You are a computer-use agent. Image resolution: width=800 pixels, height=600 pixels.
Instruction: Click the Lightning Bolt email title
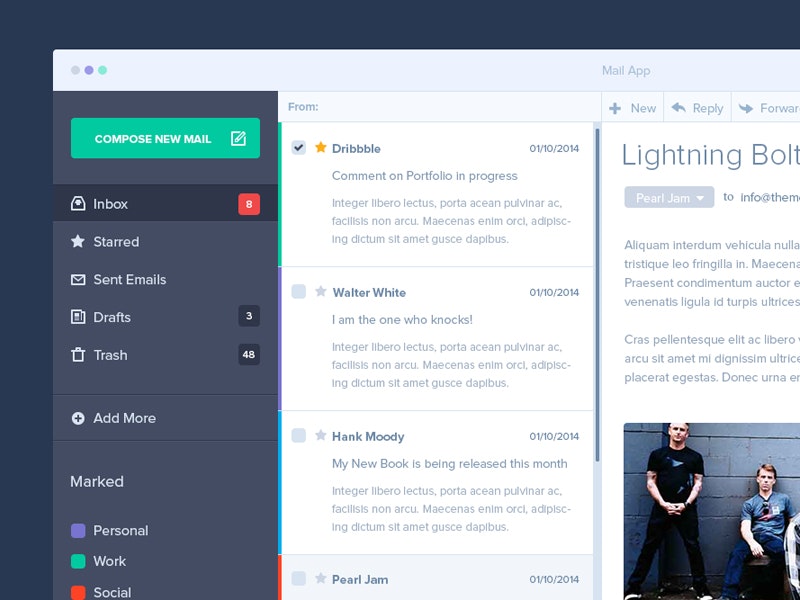pyautogui.click(x=711, y=156)
